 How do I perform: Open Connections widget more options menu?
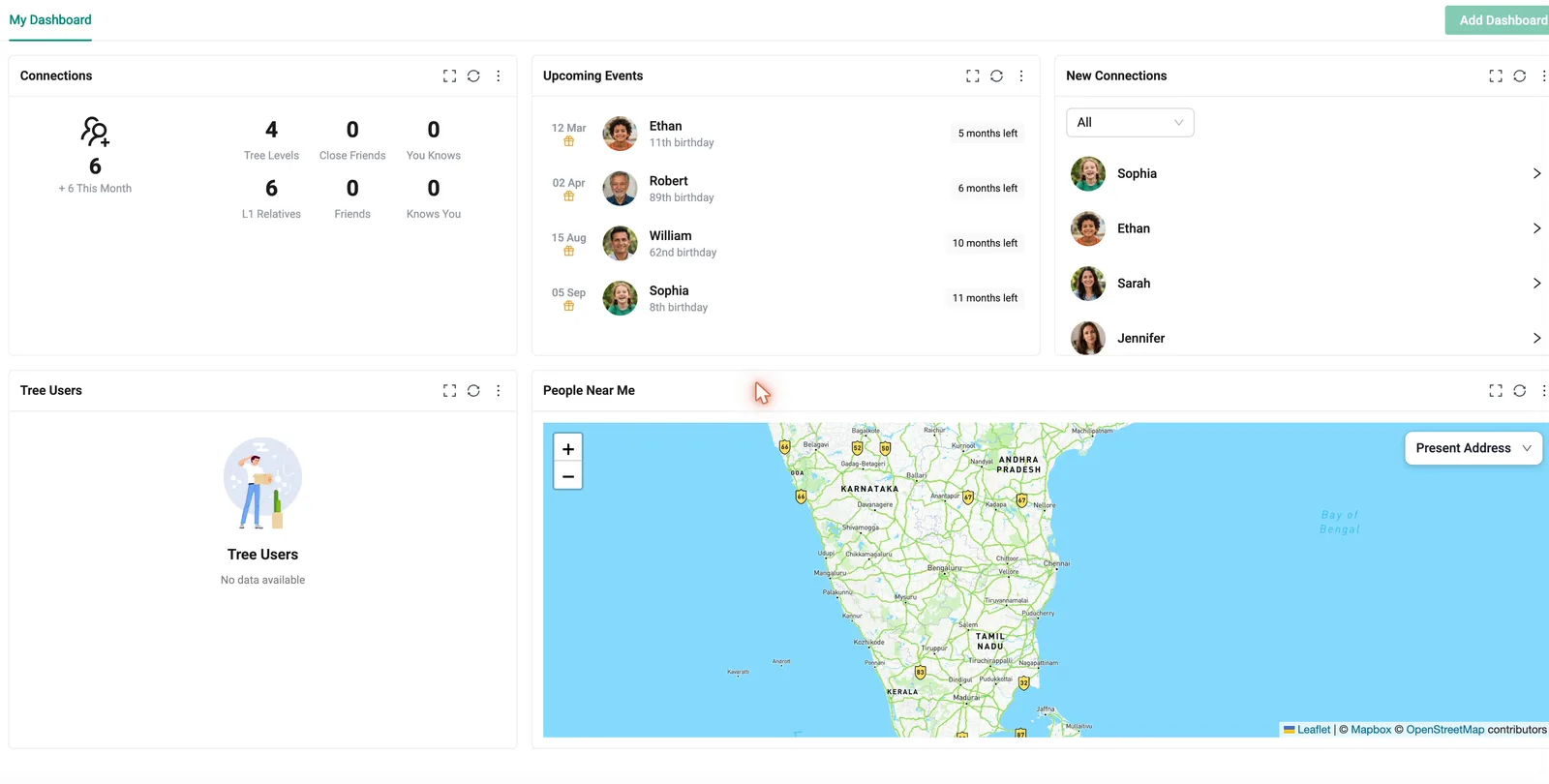[x=499, y=75]
